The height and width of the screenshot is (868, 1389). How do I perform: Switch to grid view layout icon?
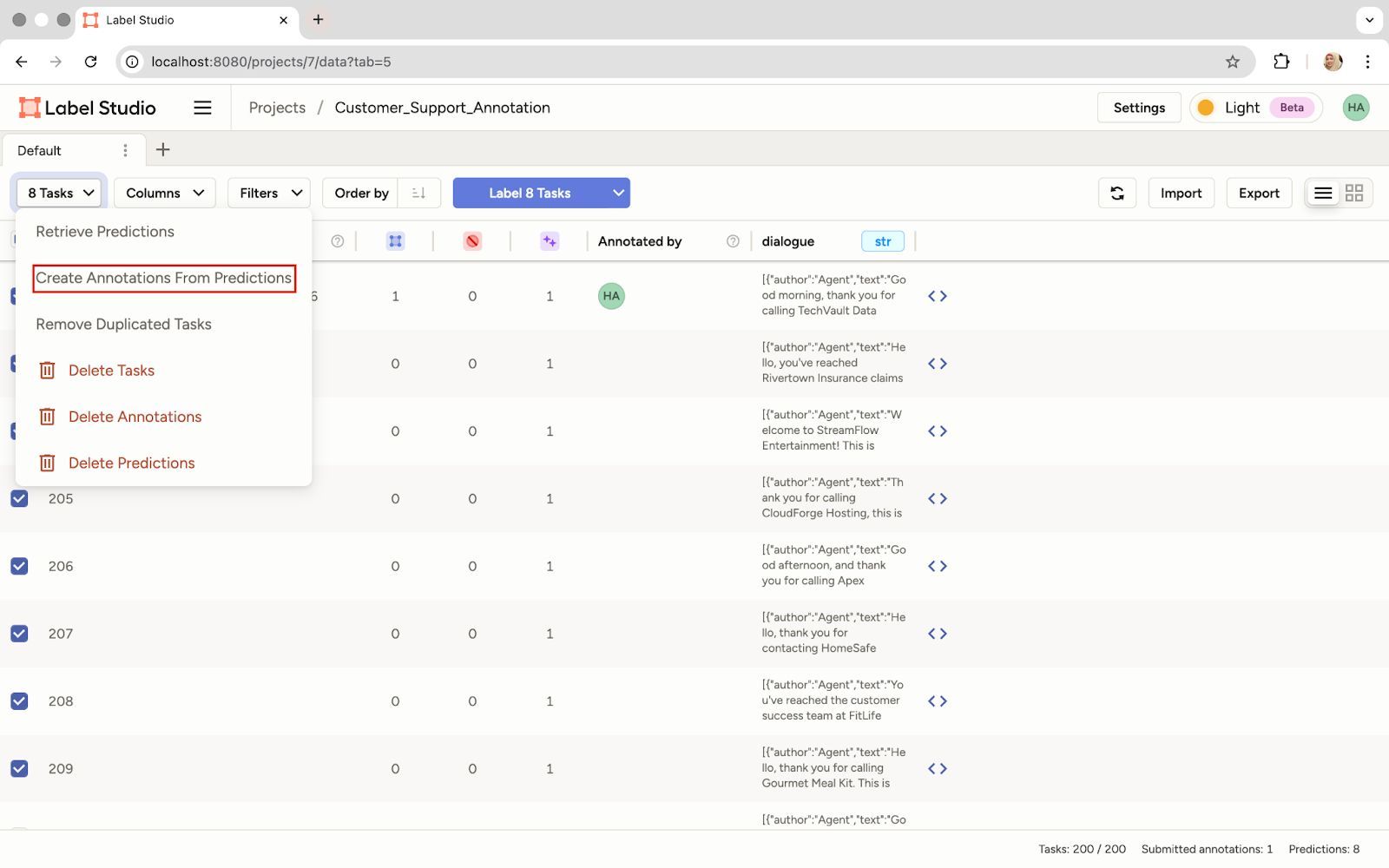(x=1353, y=193)
